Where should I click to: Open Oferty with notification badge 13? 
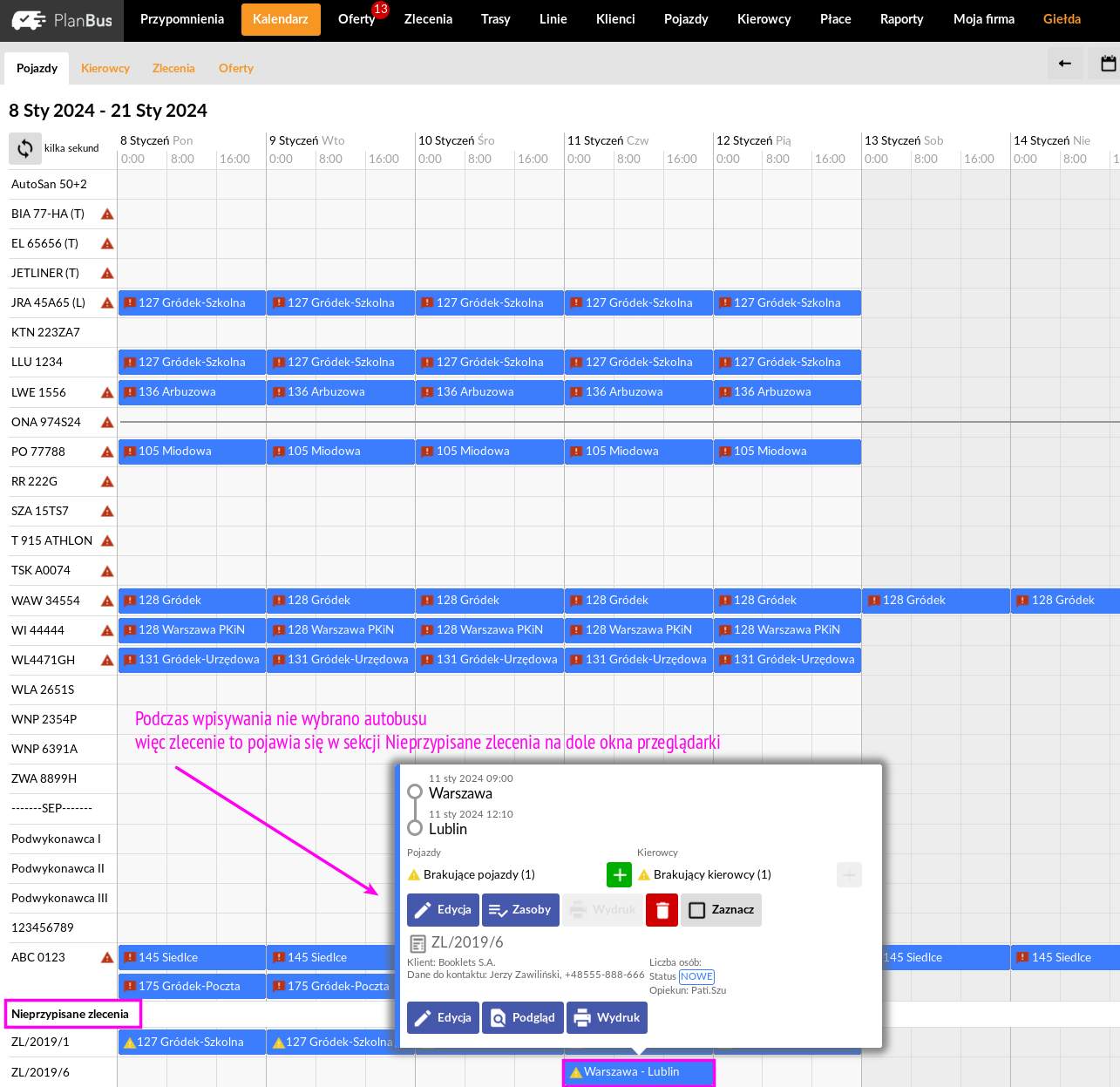click(x=356, y=19)
